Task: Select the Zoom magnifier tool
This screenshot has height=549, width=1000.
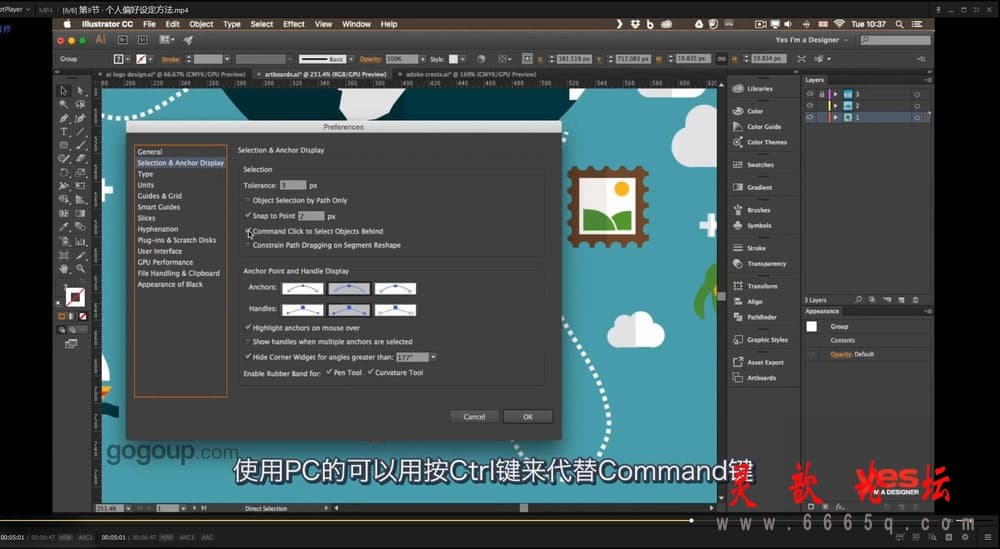Action: click(x=80, y=268)
